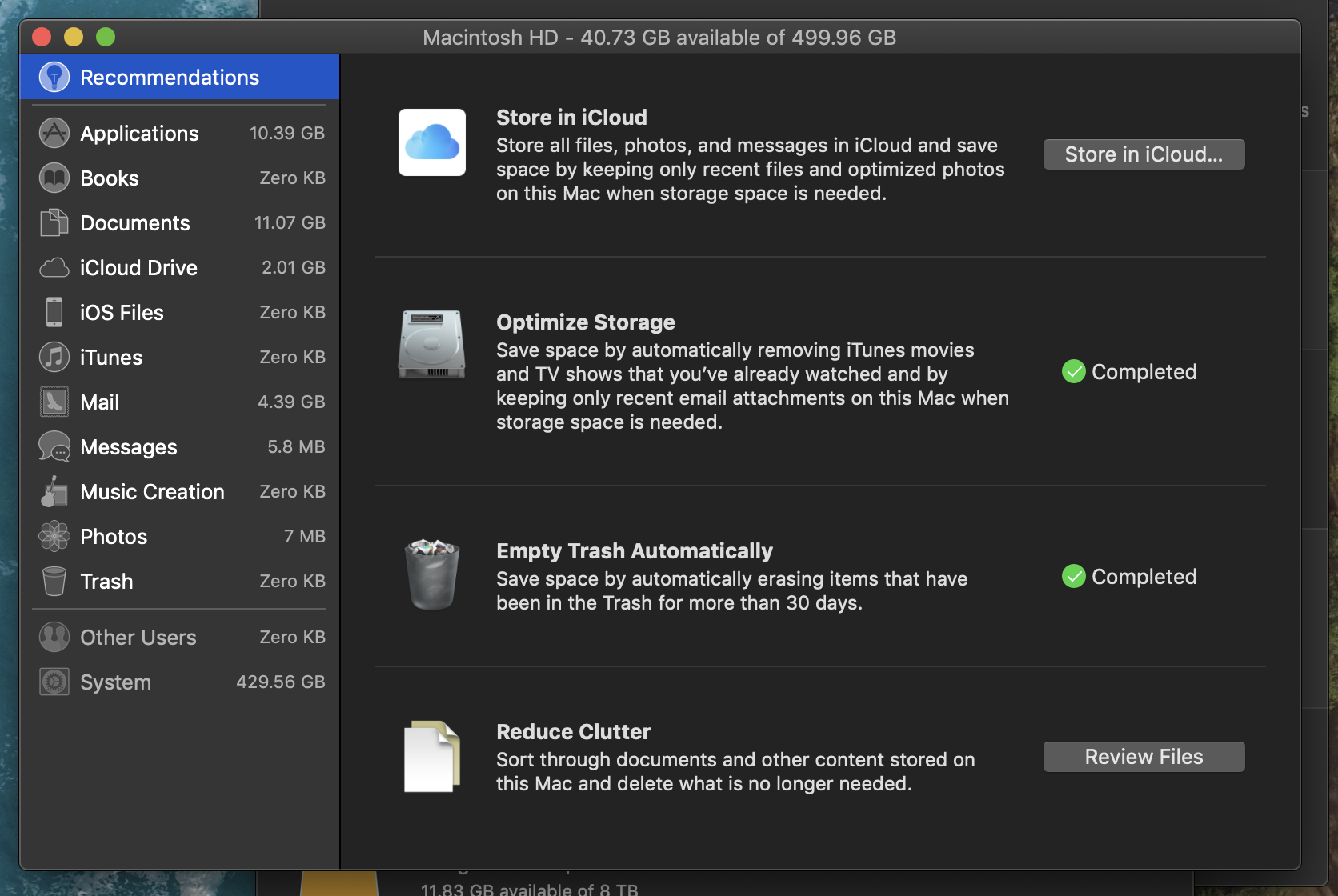The image size is (1338, 896).
Task: Click the 10.39 GB Applications size
Action: coord(287,133)
